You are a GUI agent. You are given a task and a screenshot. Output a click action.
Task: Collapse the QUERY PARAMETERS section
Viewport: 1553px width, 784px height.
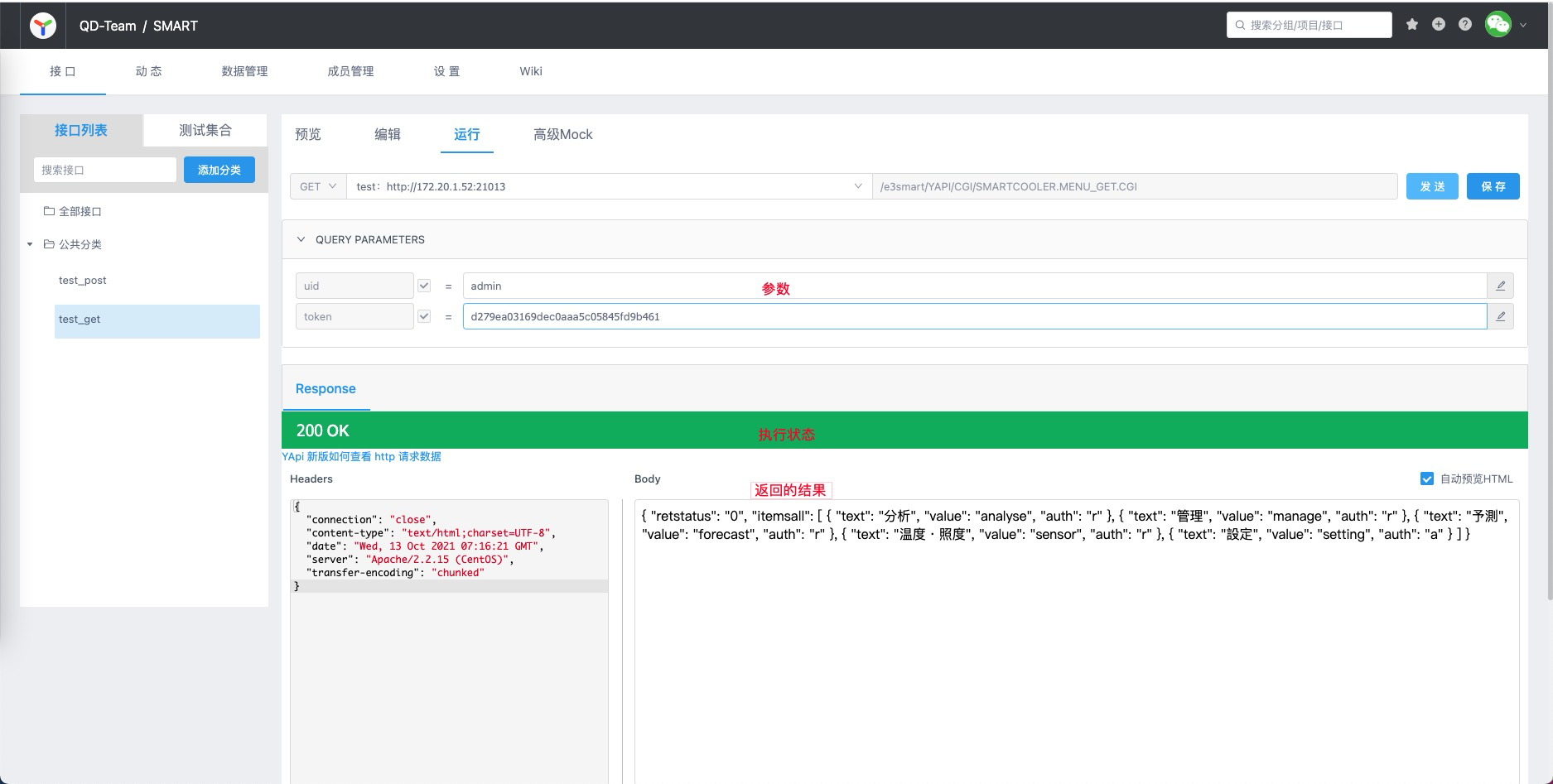301,239
